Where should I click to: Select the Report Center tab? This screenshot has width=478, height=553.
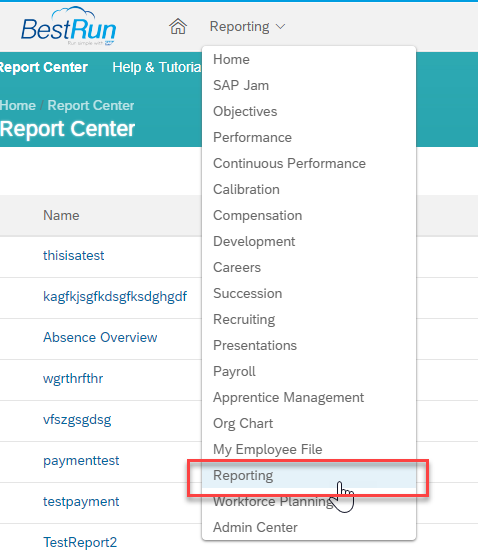point(44,67)
